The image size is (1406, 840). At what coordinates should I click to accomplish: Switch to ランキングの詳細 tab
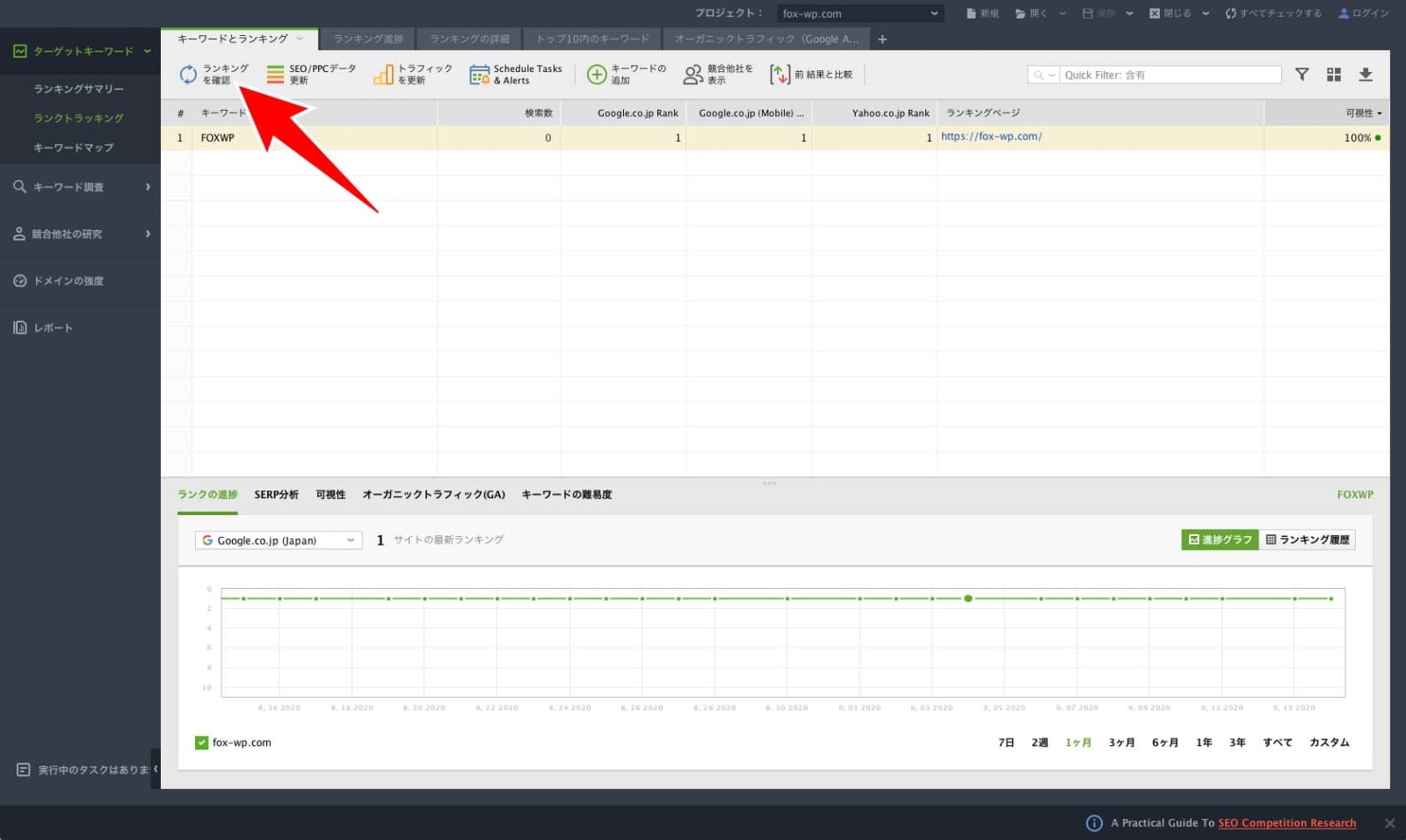click(469, 39)
